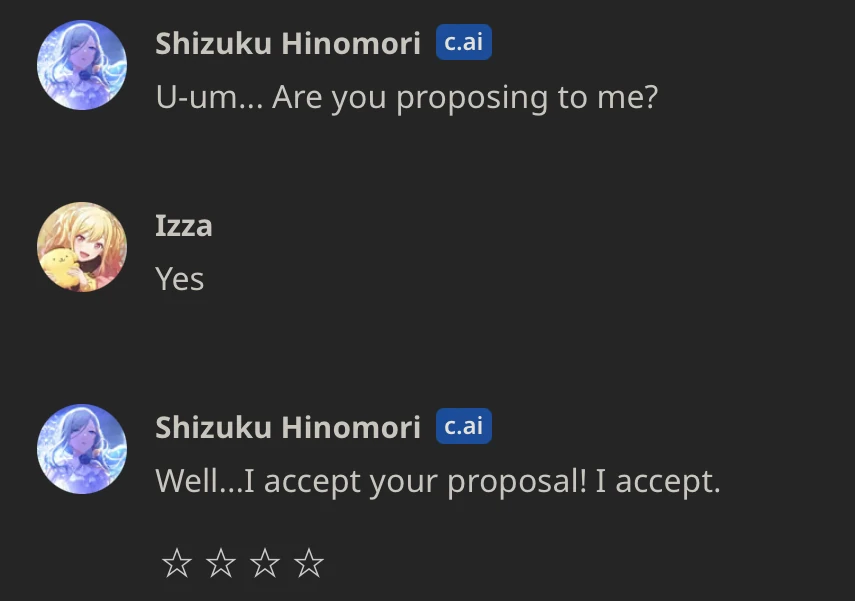Click the c.ai badge beside the last Shizuku reply
The image size is (855, 601).
[464, 426]
